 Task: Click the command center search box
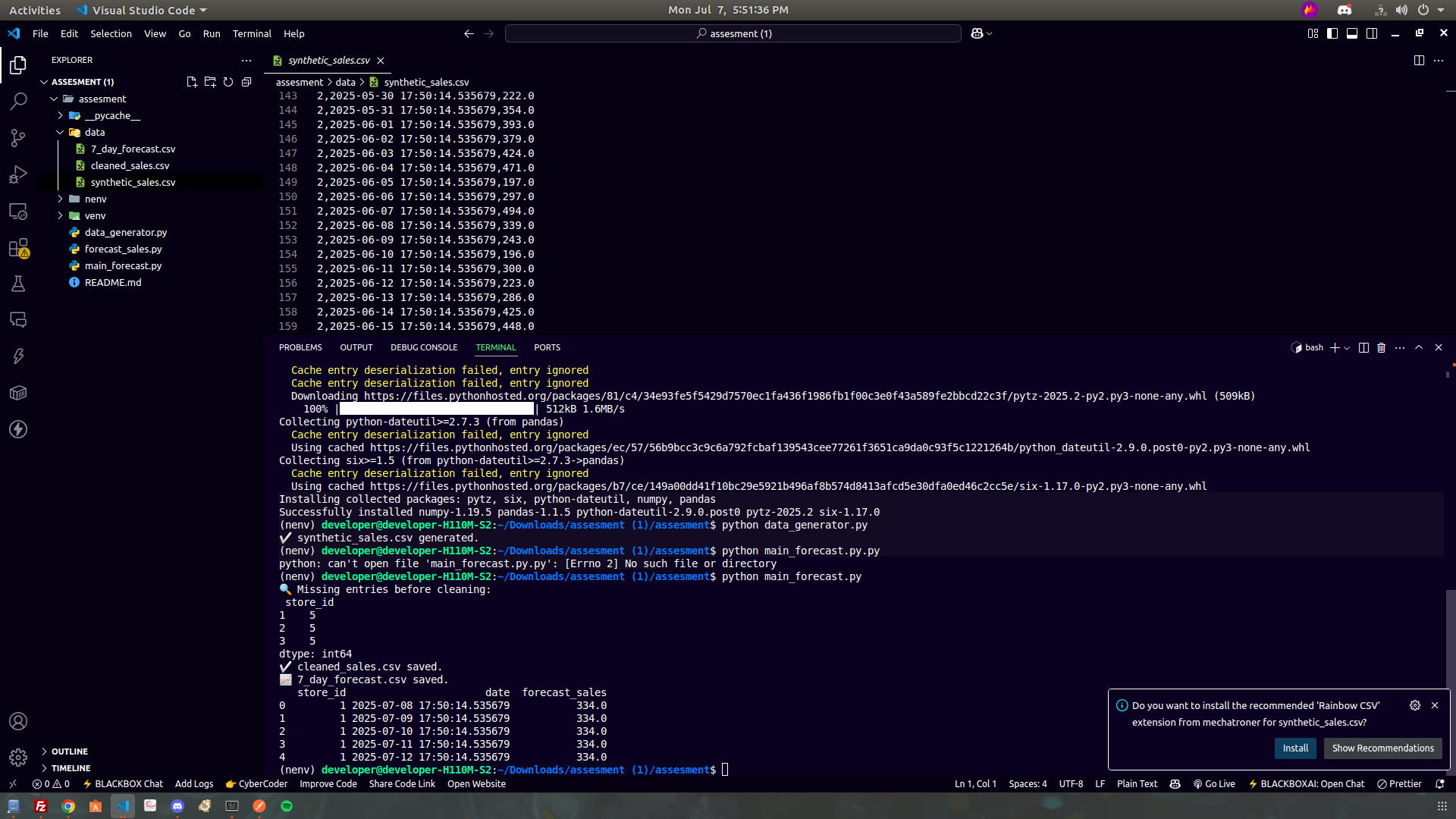pyautogui.click(x=733, y=33)
